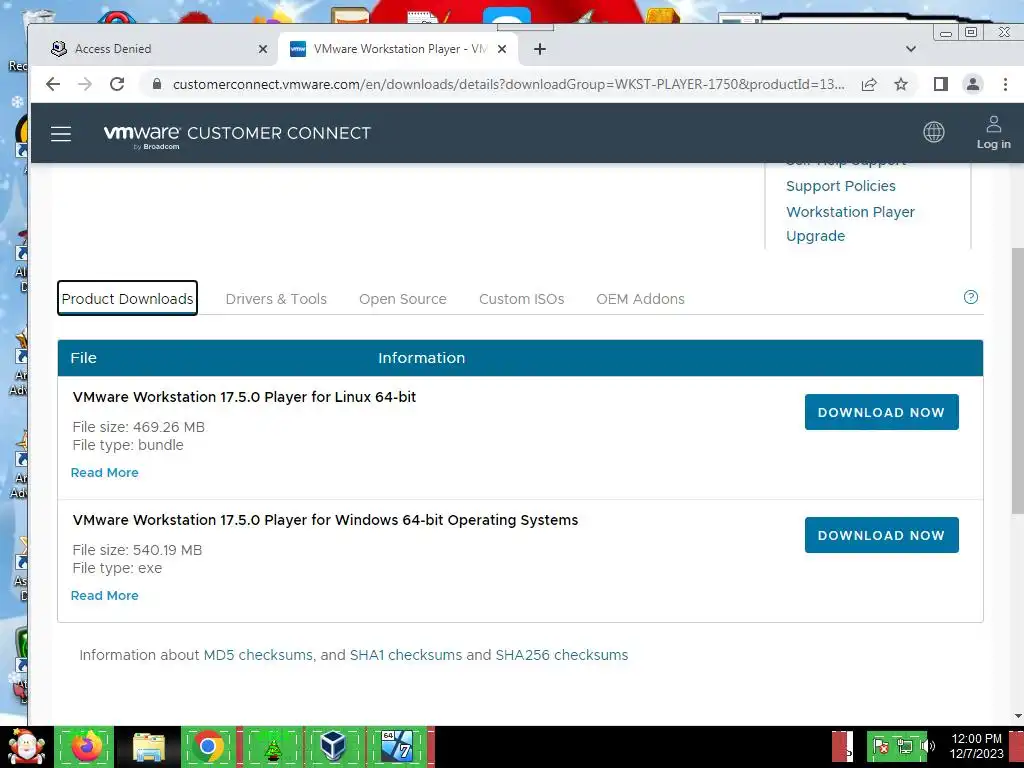
Task: Open the Support Policies link
Action: [x=840, y=186]
